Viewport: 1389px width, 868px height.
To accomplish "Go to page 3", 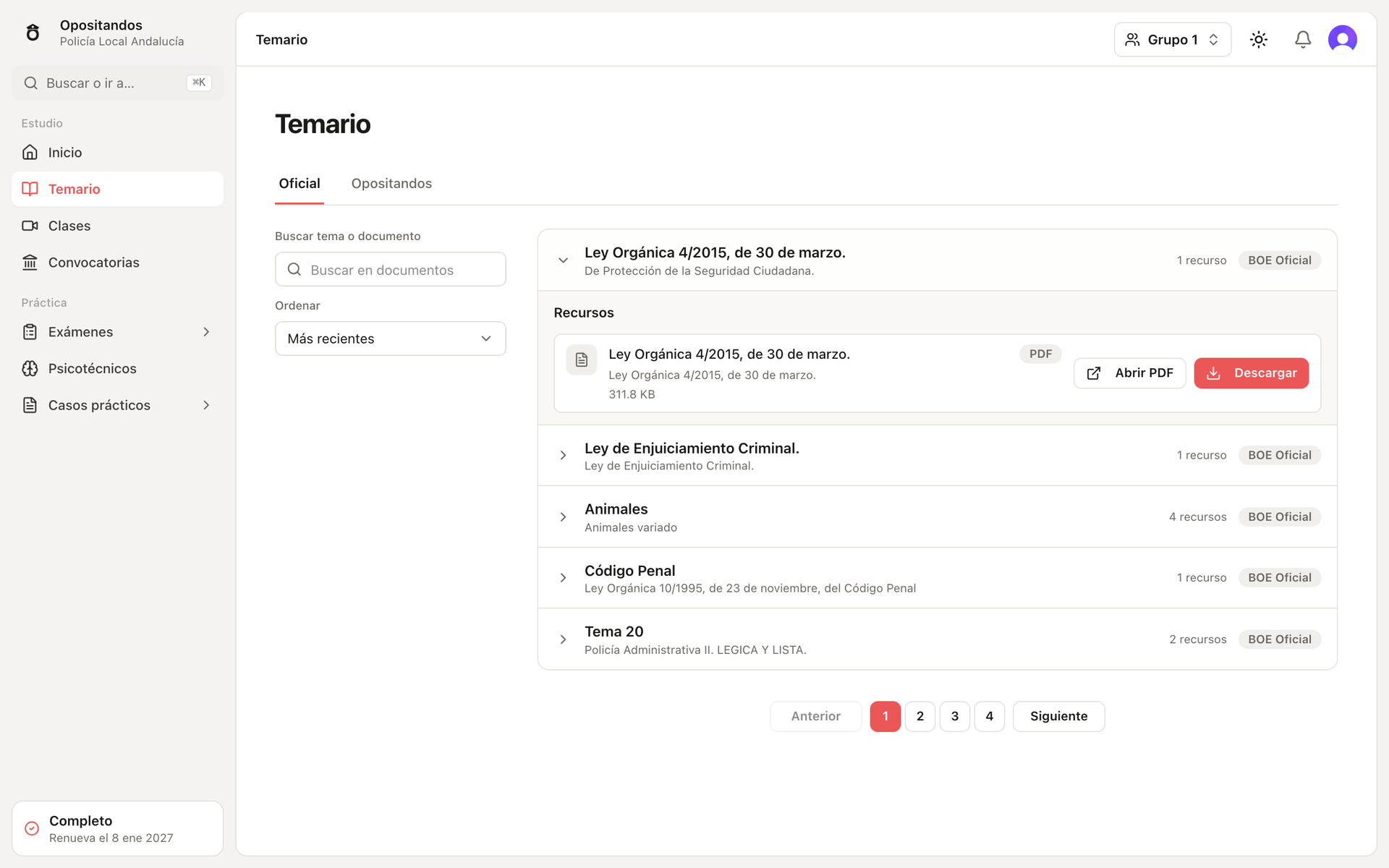I will click(955, 716).
